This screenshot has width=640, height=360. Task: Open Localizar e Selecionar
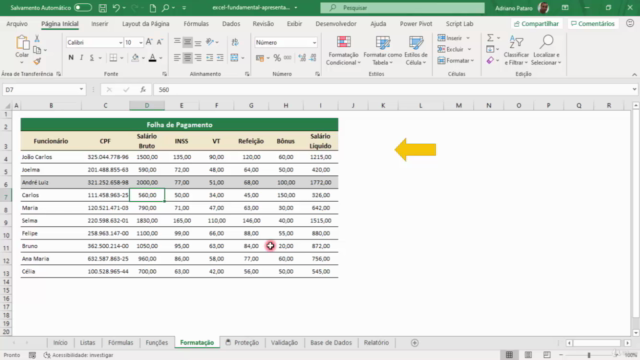coord(546,51)
